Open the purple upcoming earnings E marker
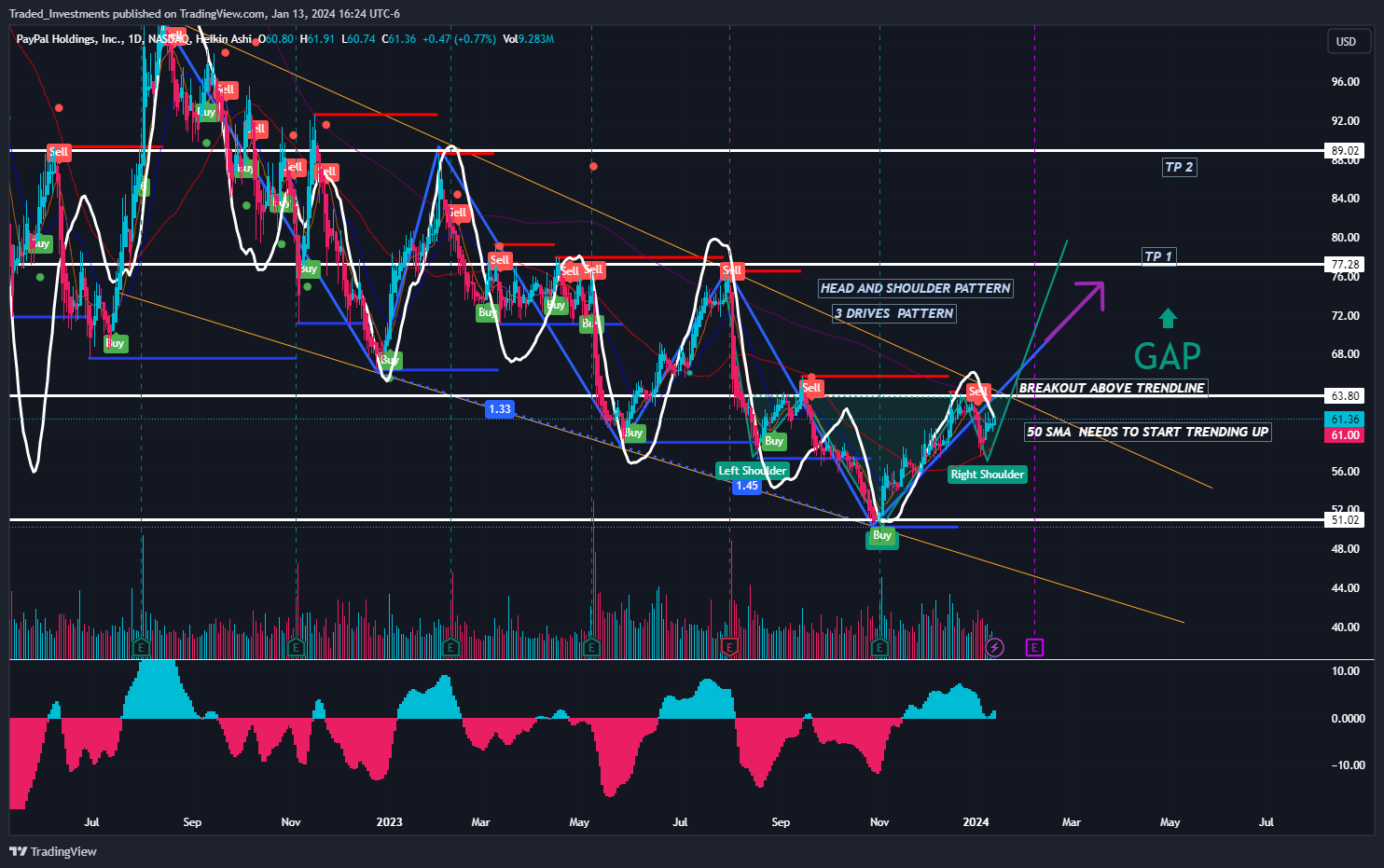This screenshot has height=868, width=1384. coord(1034,647)
